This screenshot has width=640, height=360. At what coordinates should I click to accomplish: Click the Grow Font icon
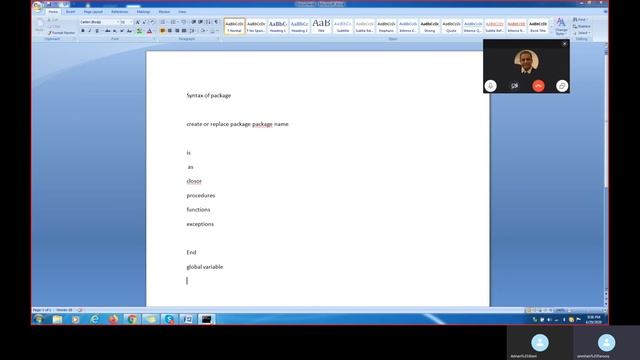pyautogui.click(x=138, y=22)
